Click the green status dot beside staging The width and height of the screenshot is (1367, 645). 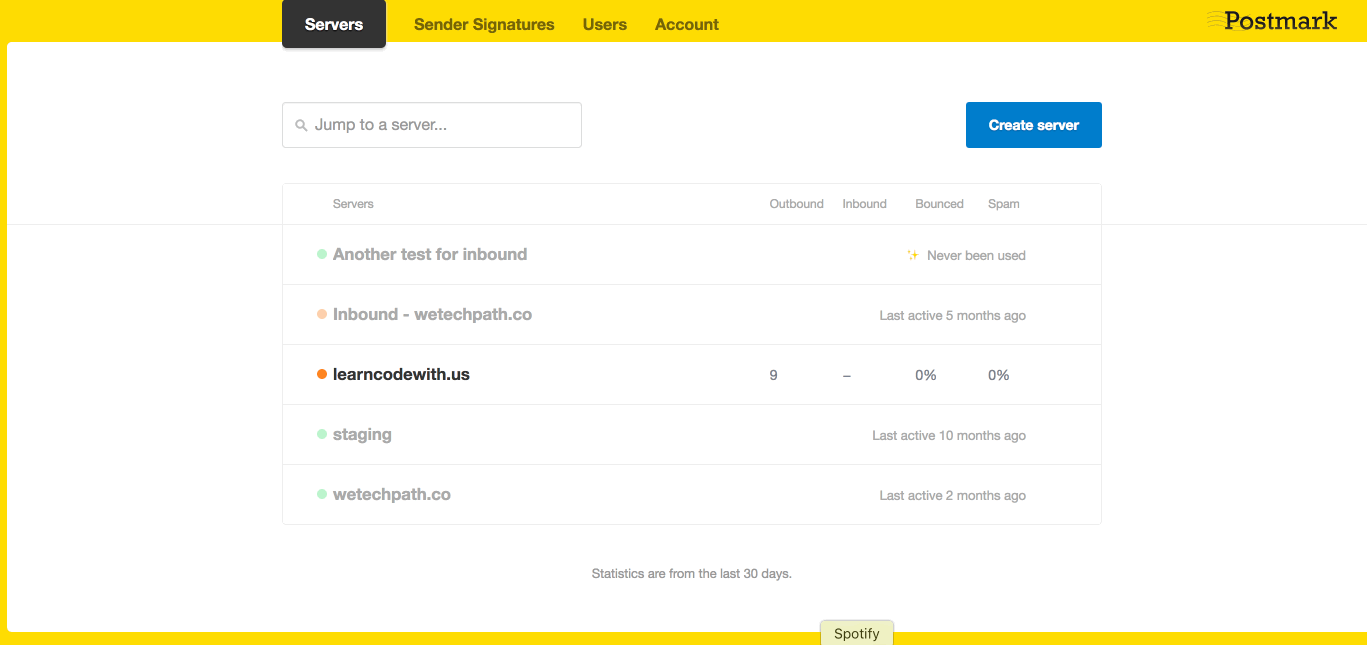322,435
